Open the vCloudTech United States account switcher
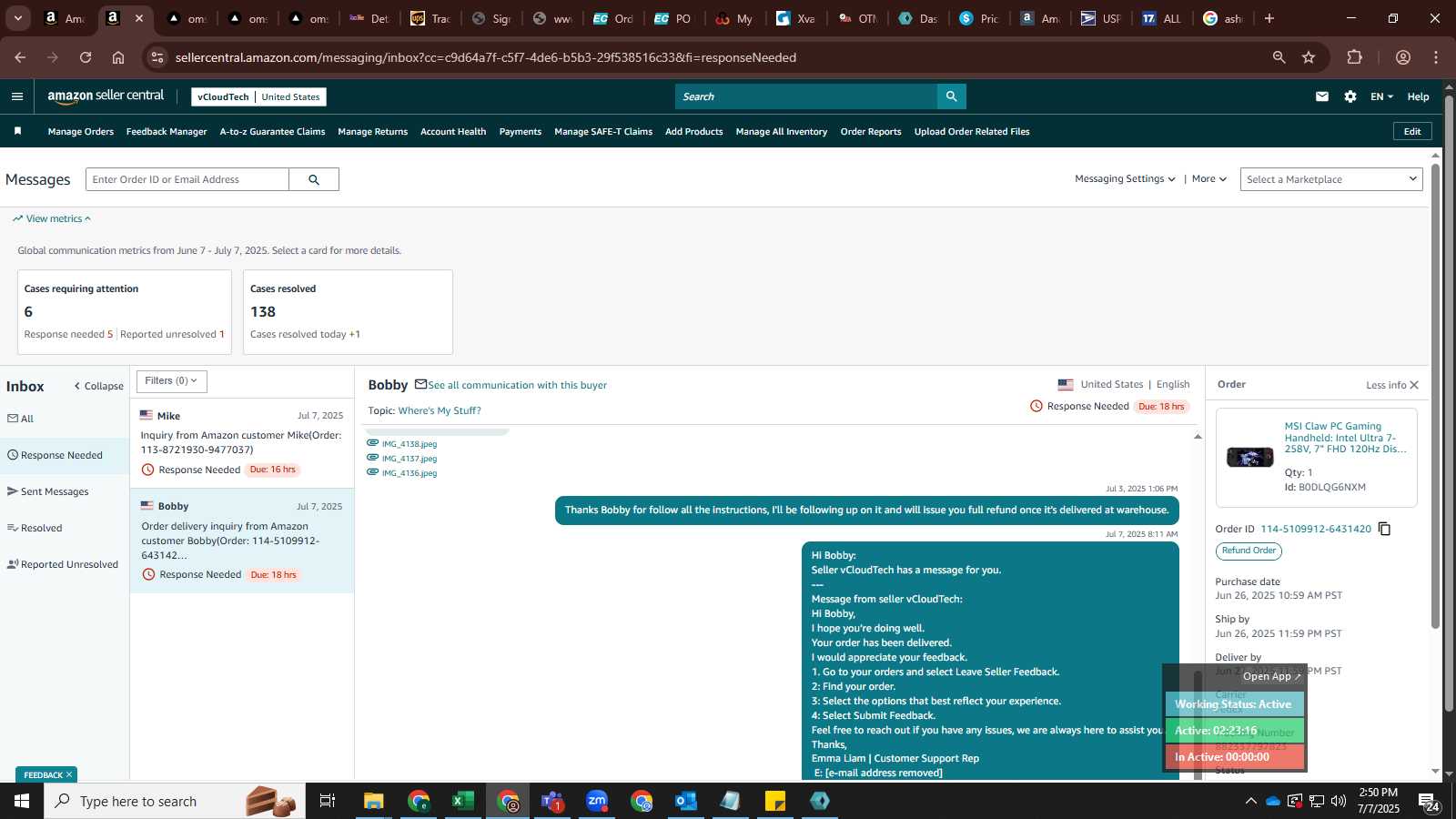The height and width of the screenshot is (819, 1456). tap(258, 96)
